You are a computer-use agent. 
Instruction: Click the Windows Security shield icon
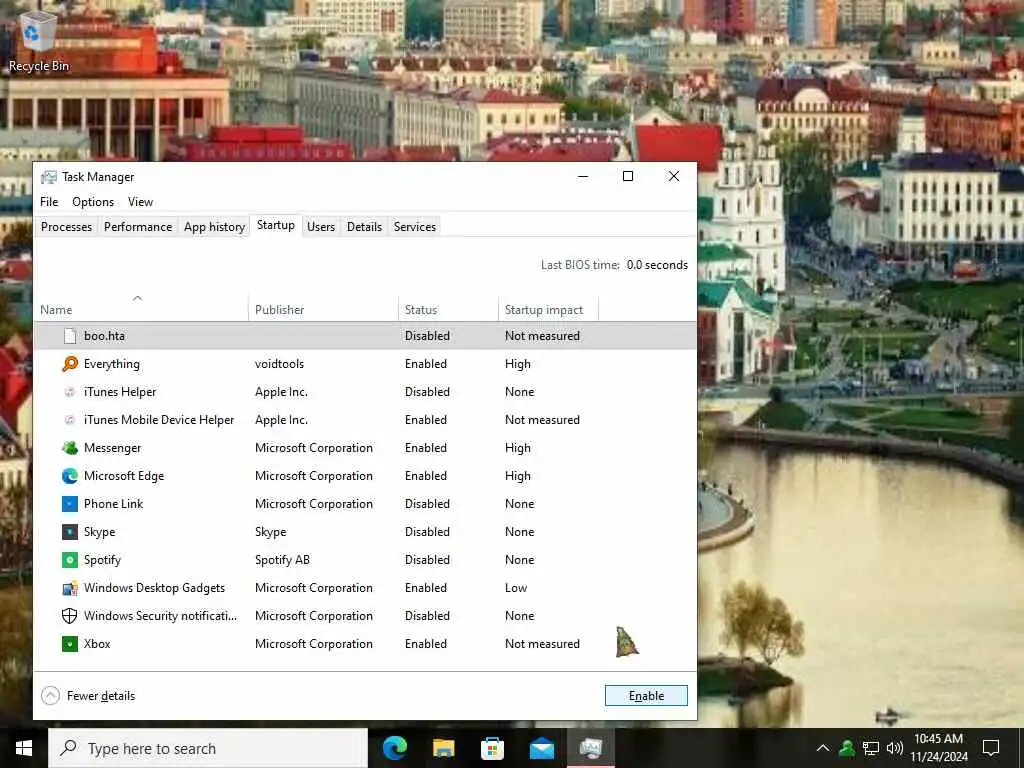[70, 616]
